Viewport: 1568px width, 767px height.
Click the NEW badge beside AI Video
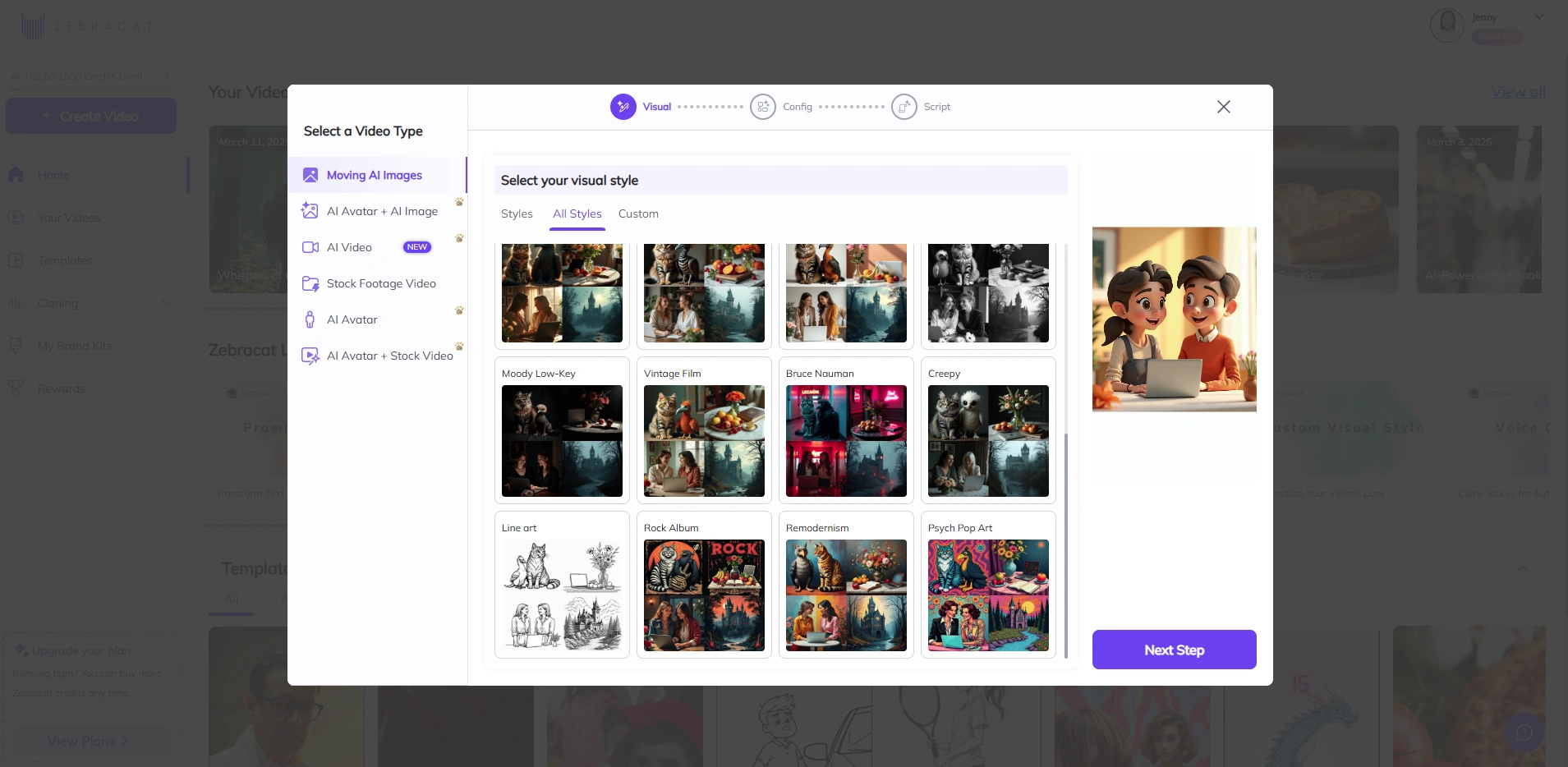click(417, 247)
